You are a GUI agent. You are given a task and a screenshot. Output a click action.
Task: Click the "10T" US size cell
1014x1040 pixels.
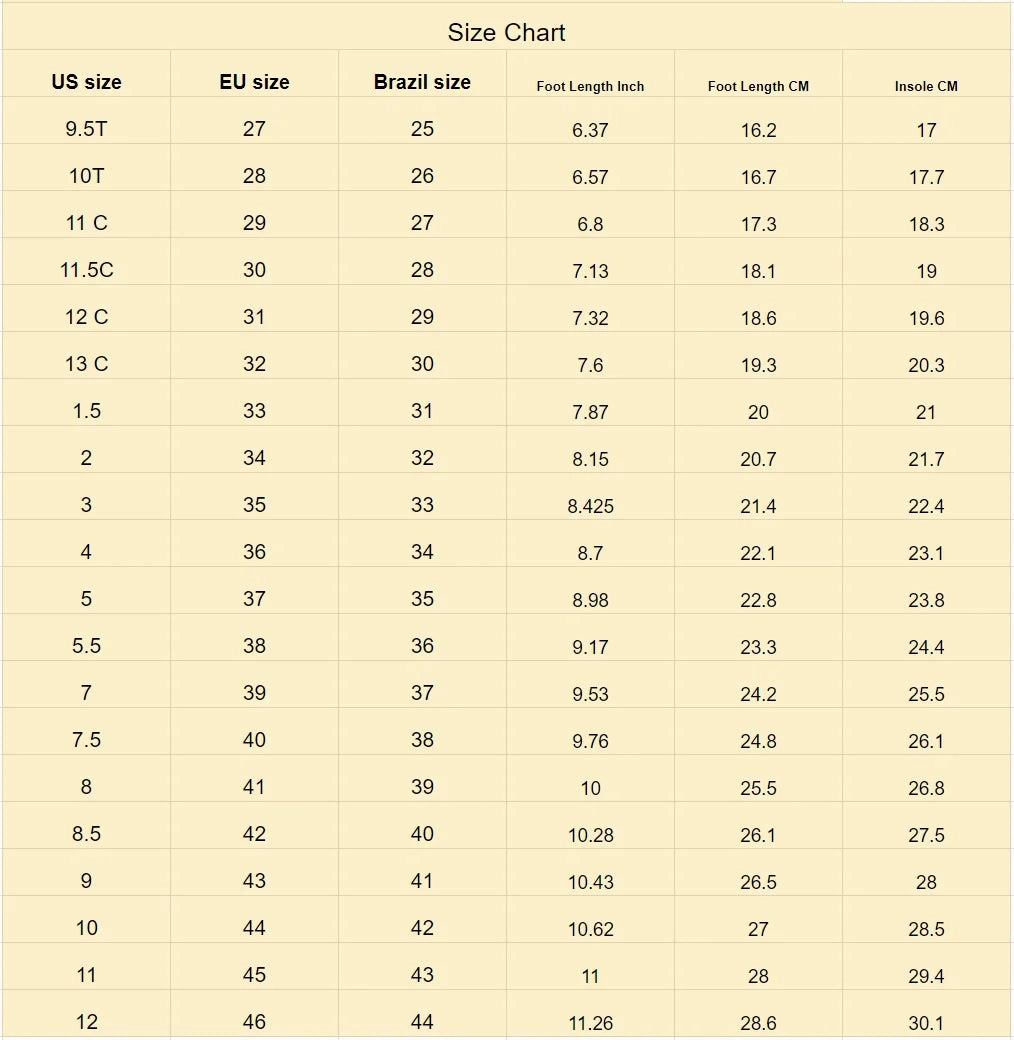pyautogui.click(x=86, y=176)
